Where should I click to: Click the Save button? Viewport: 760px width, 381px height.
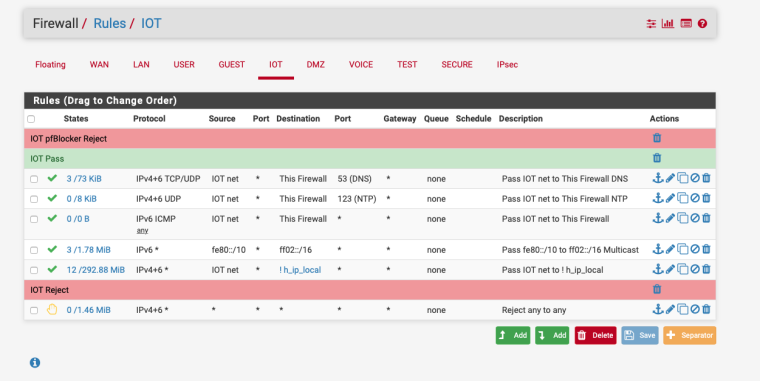click(640, 335)
